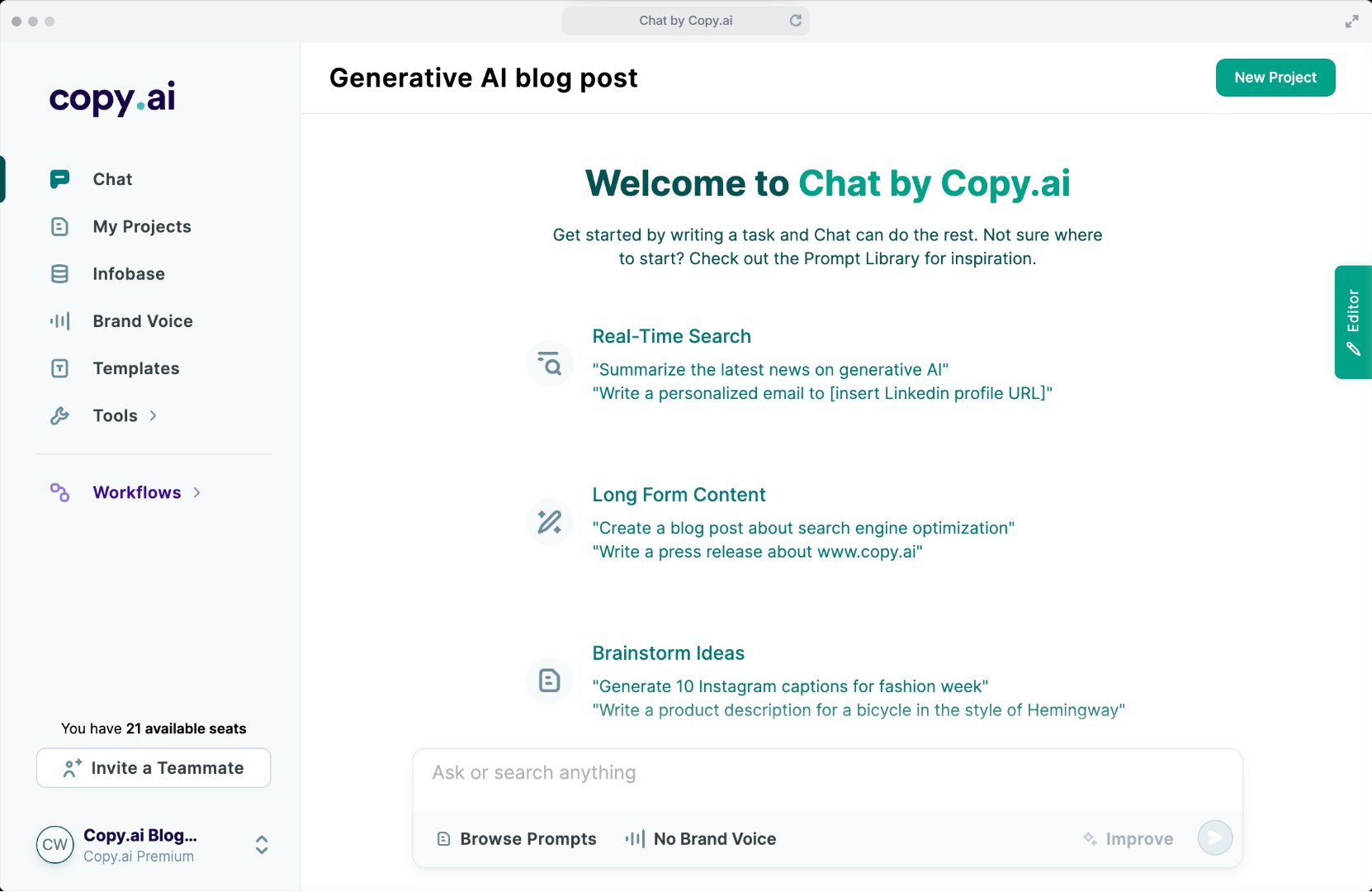Image resolution: width=1372 pixels, height=892 pixels.
Task: Click the send message arrow
Action: [1214, 837]
